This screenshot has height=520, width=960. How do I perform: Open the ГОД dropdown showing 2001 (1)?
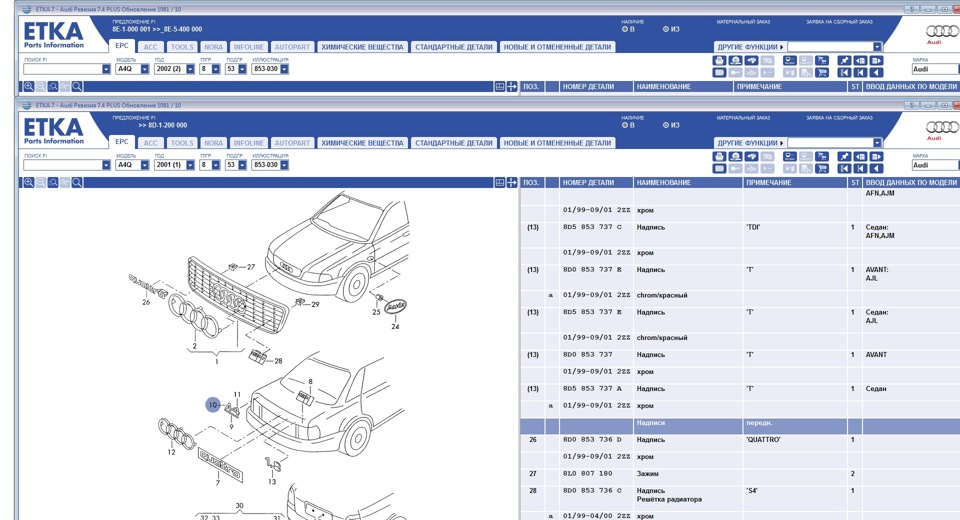[x=190, y=165]
